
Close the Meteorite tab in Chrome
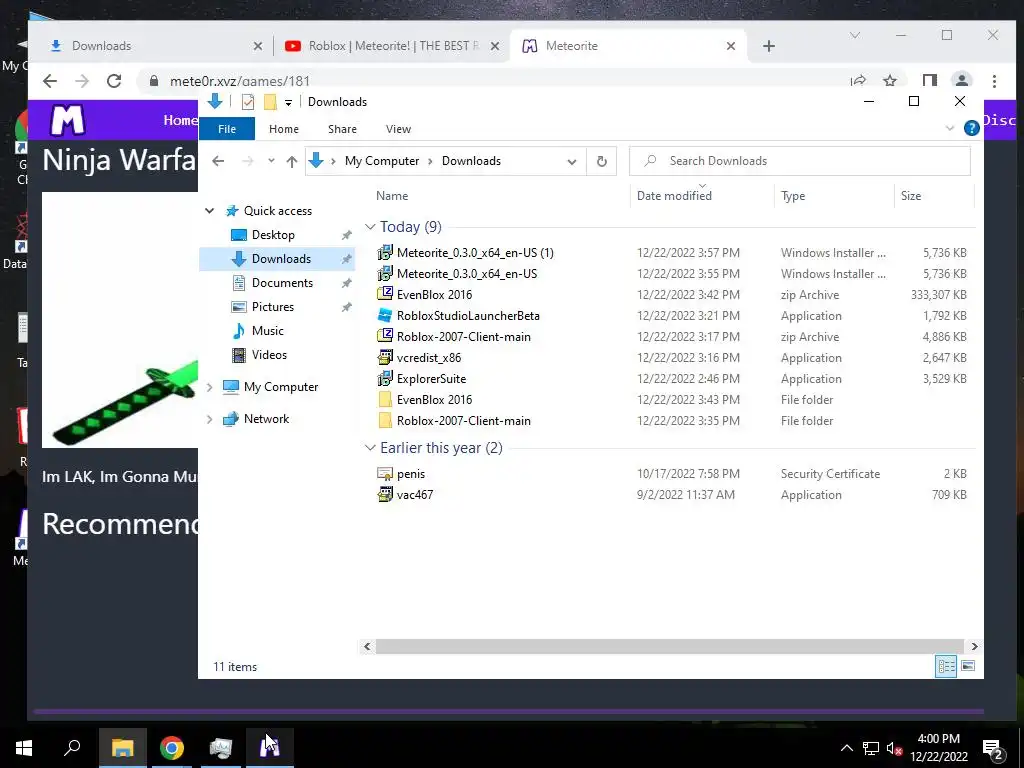pos(731,46)
